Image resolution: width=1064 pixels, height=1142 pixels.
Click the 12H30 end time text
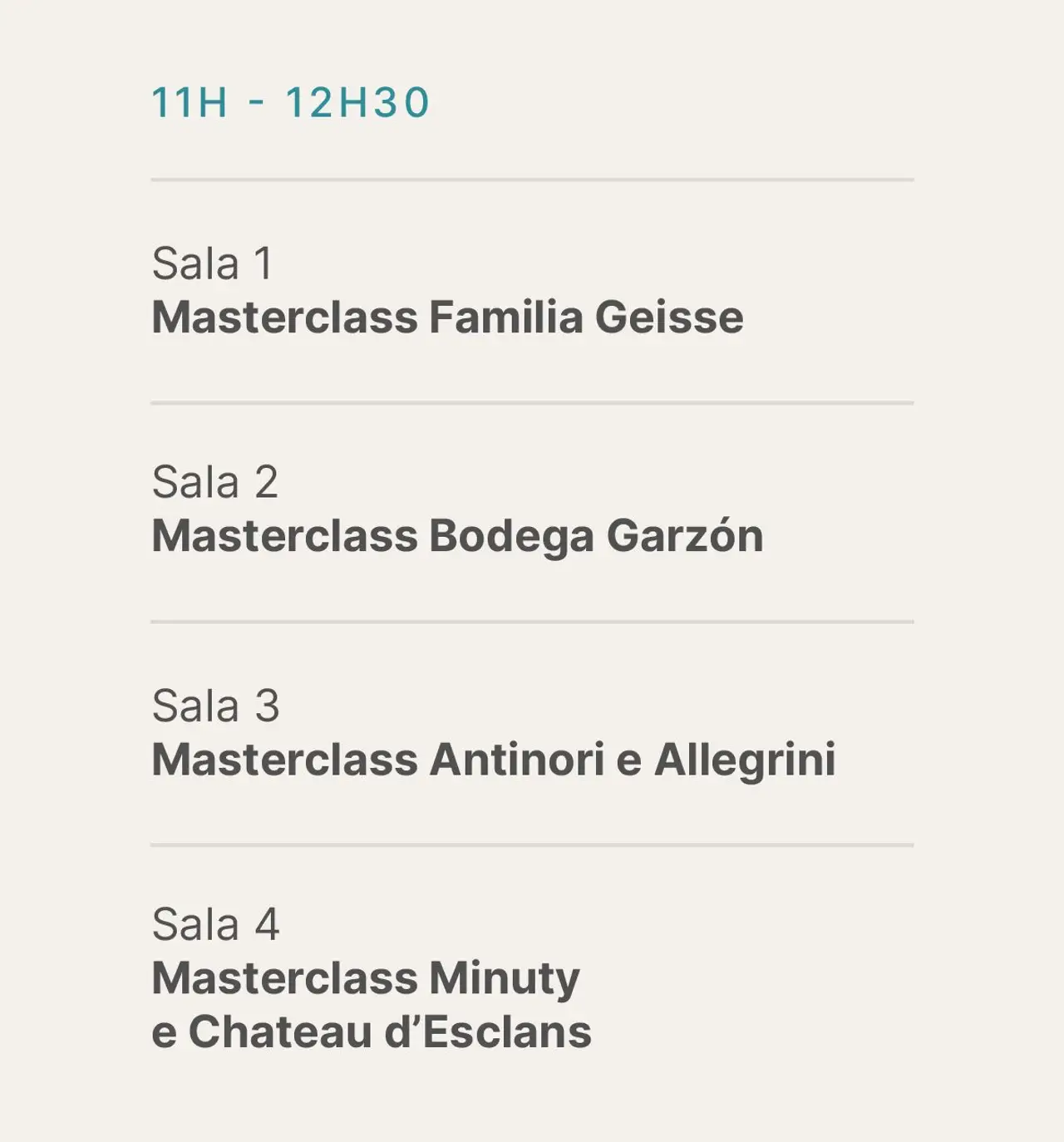pyautogui.click(x=357, y=103)
